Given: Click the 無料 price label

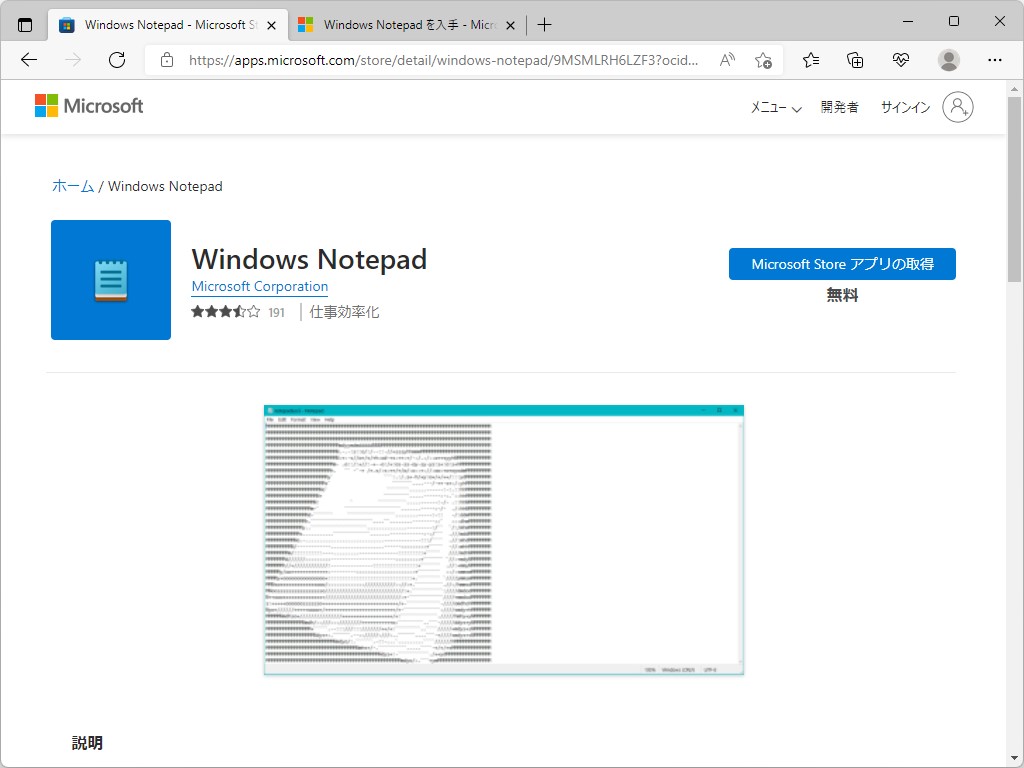Looking at the screenshot, I should click(842, 295).
